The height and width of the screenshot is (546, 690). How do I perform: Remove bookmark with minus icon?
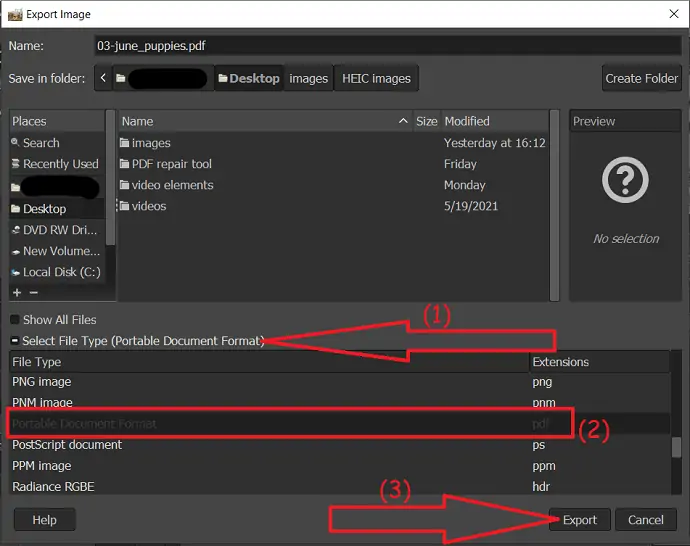(34, 293)
